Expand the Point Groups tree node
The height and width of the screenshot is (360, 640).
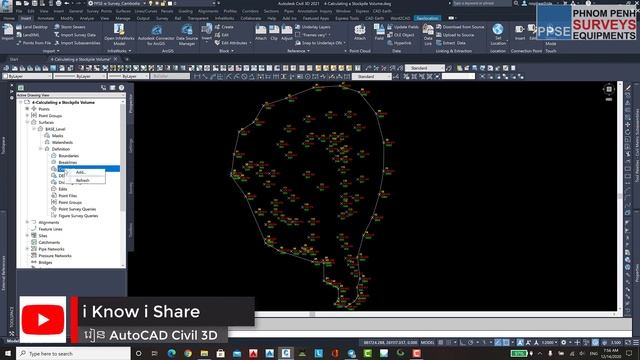pos(27,116)
